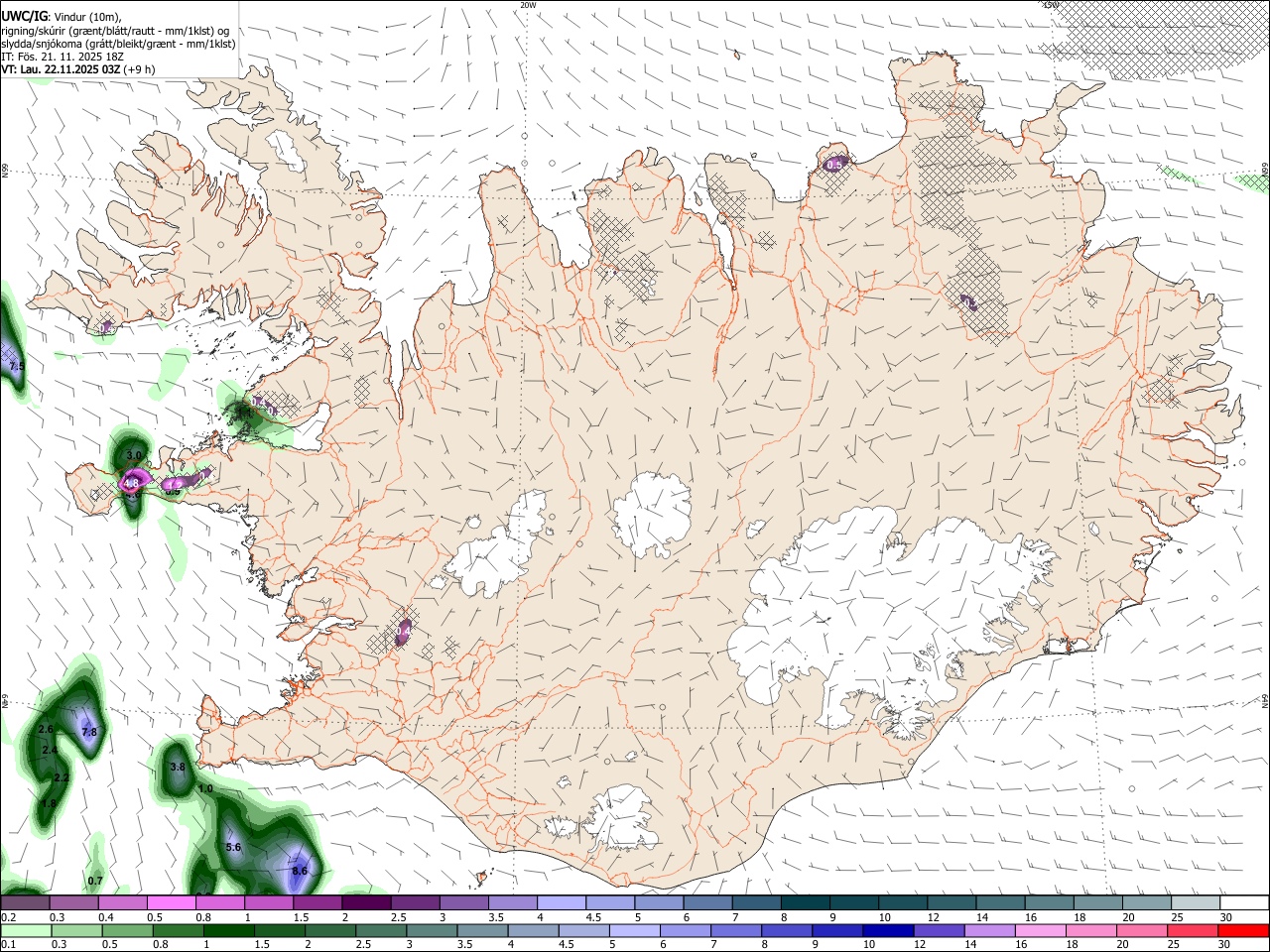Click the 7.5 precipitation value near the west edge

point(16,367)
